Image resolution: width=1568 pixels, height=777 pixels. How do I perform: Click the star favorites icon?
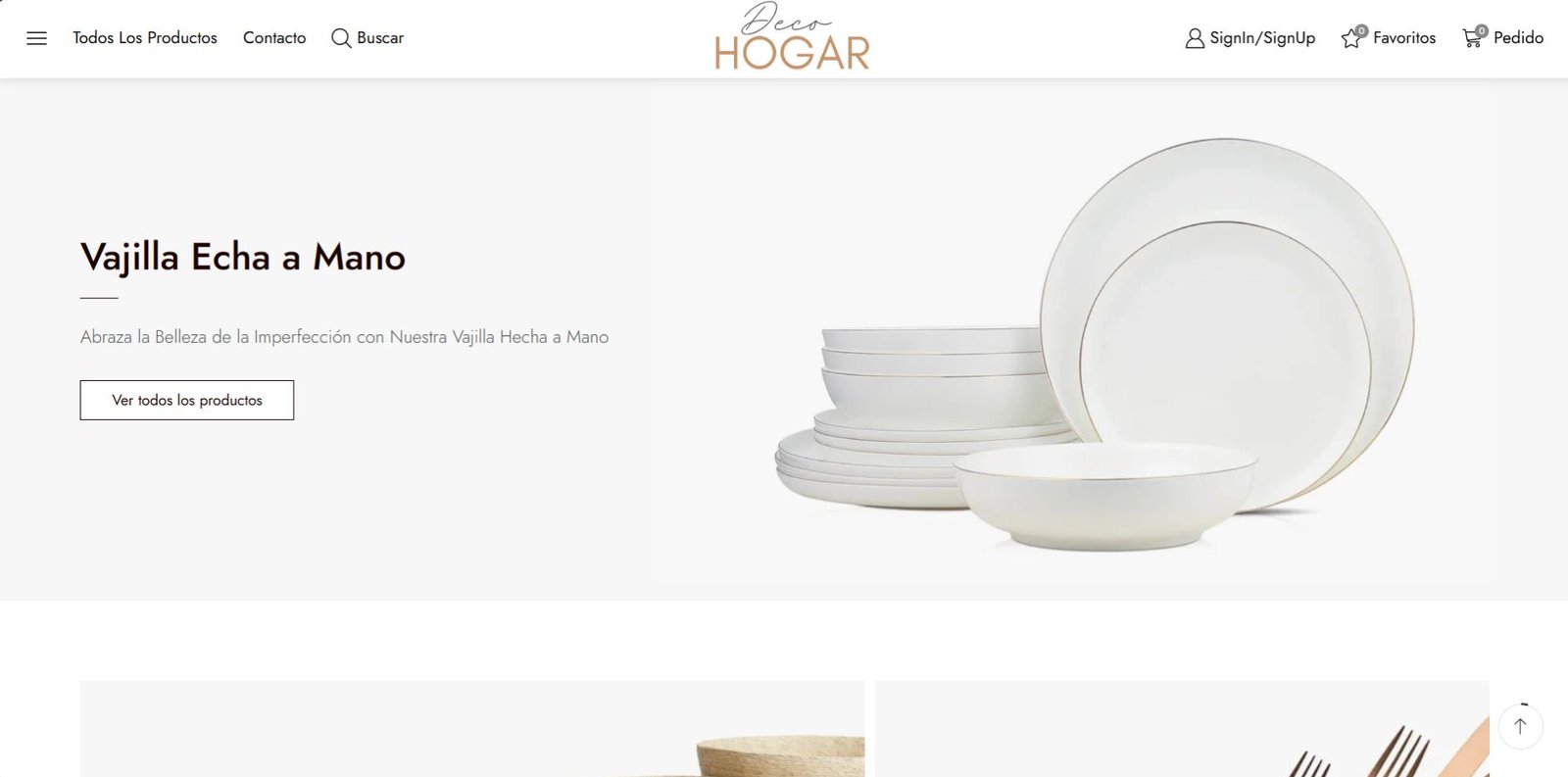[x=1351, y=39]
